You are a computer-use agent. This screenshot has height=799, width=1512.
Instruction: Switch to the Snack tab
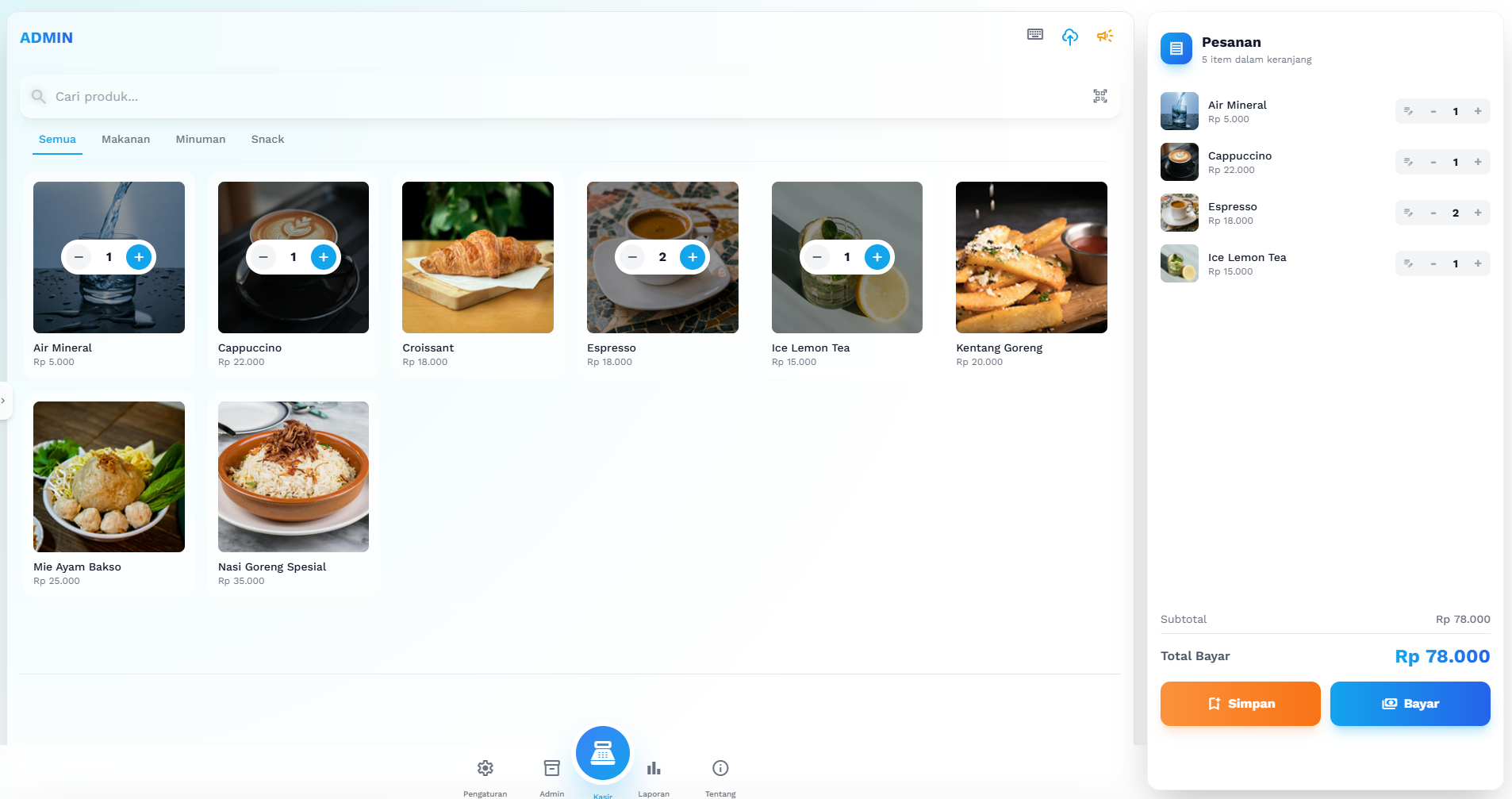pyautogui.click(x=267, y=139)
